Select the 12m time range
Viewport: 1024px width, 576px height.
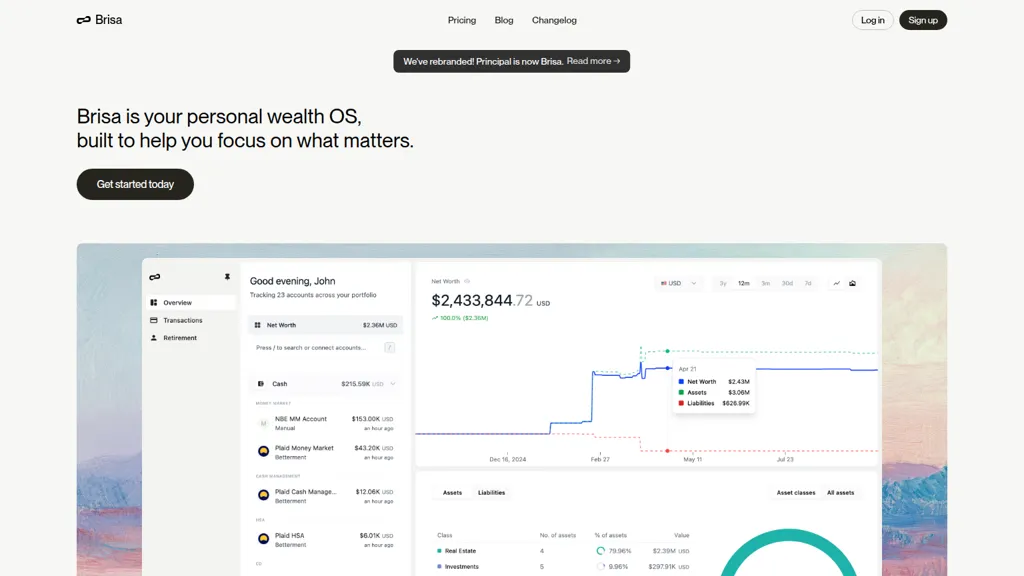point(744,283)
